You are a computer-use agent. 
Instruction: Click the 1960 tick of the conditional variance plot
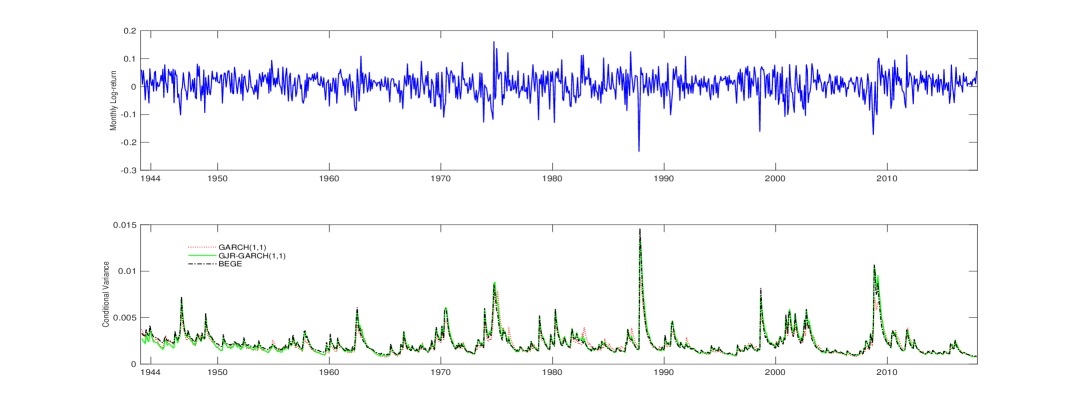coord(329,371)
